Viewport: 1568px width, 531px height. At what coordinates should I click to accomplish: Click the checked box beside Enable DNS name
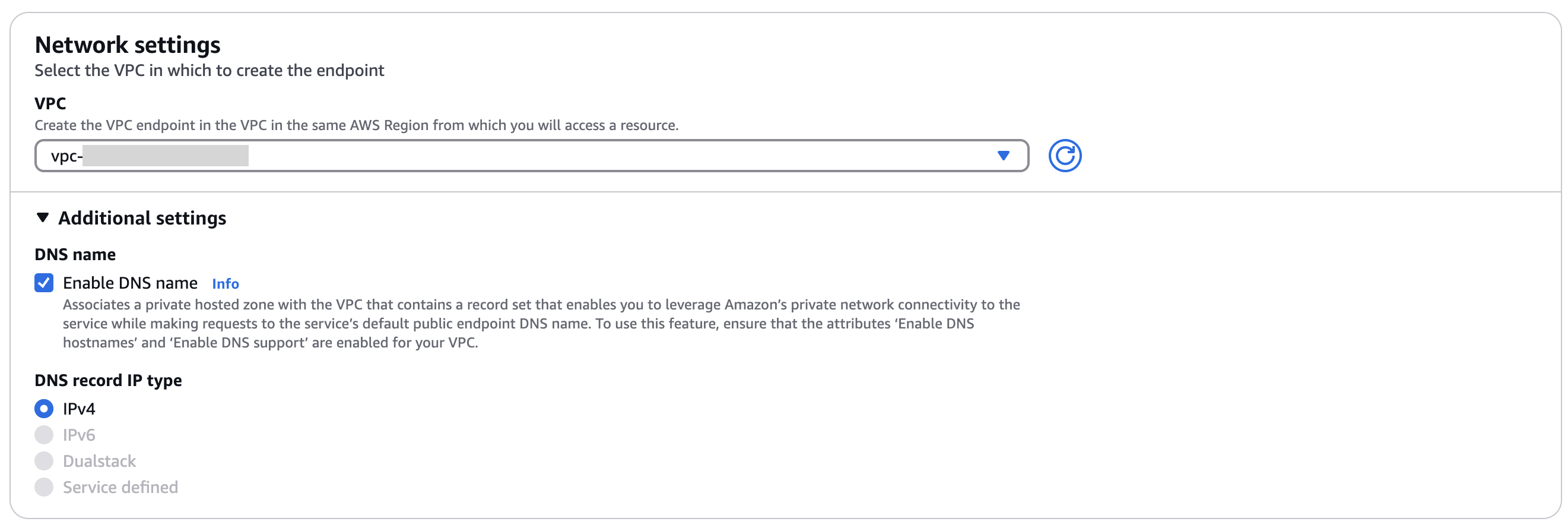[x=43, y=283]
